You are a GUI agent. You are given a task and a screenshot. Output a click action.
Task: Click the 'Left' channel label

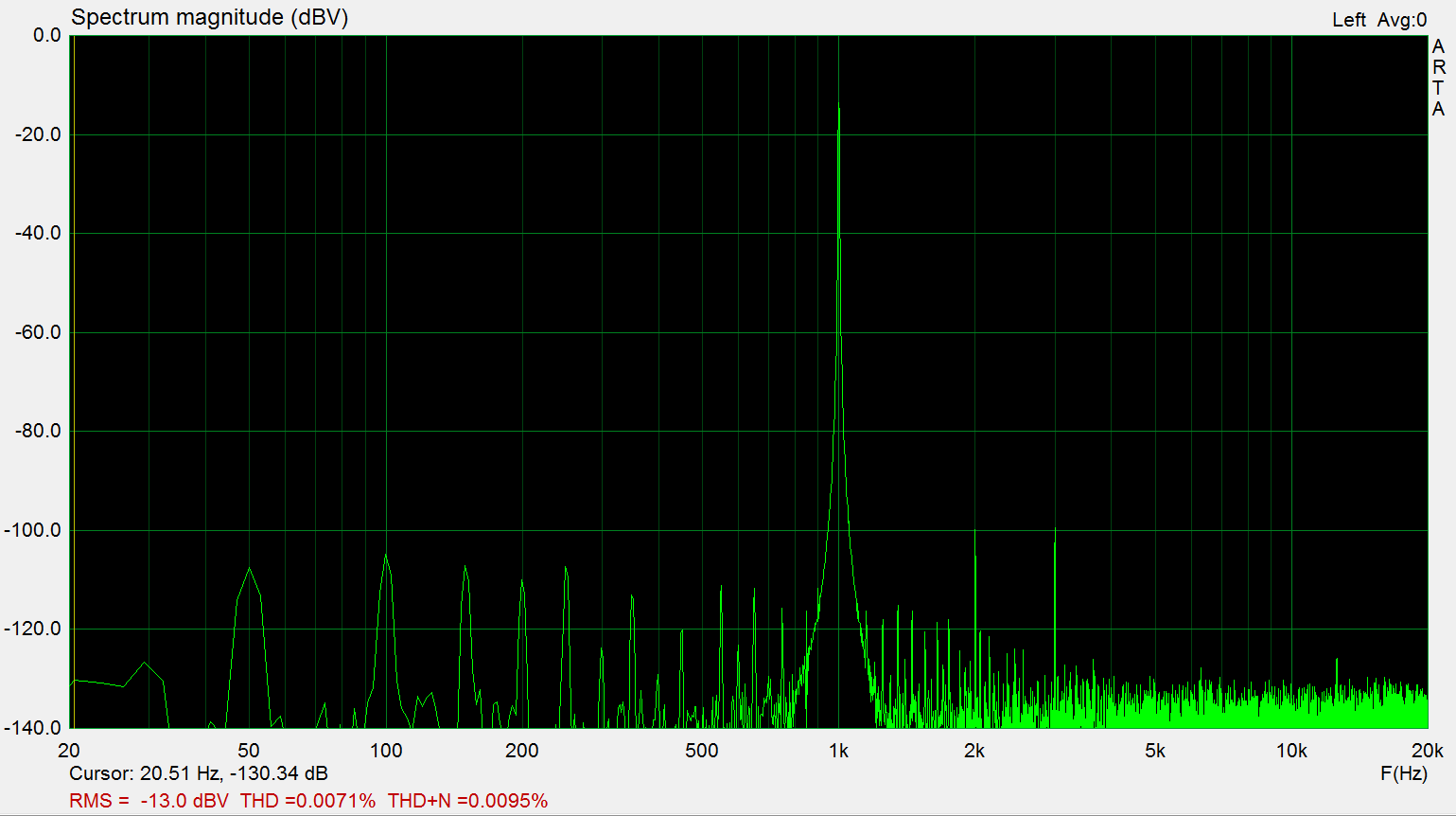coord(1348,20)
